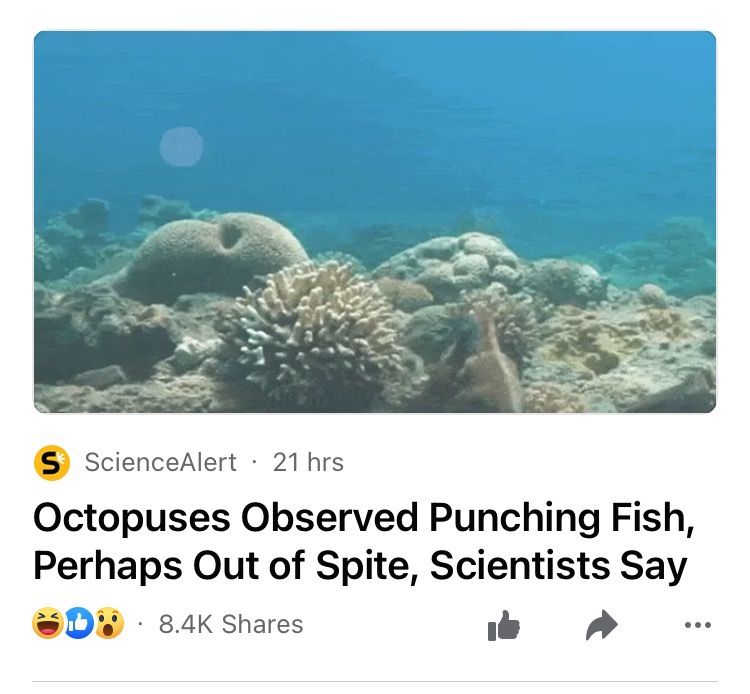Click the word Shares beside the reactions
Image resolution: width=750 pixels, height=694 pixels.
point(263,624)
